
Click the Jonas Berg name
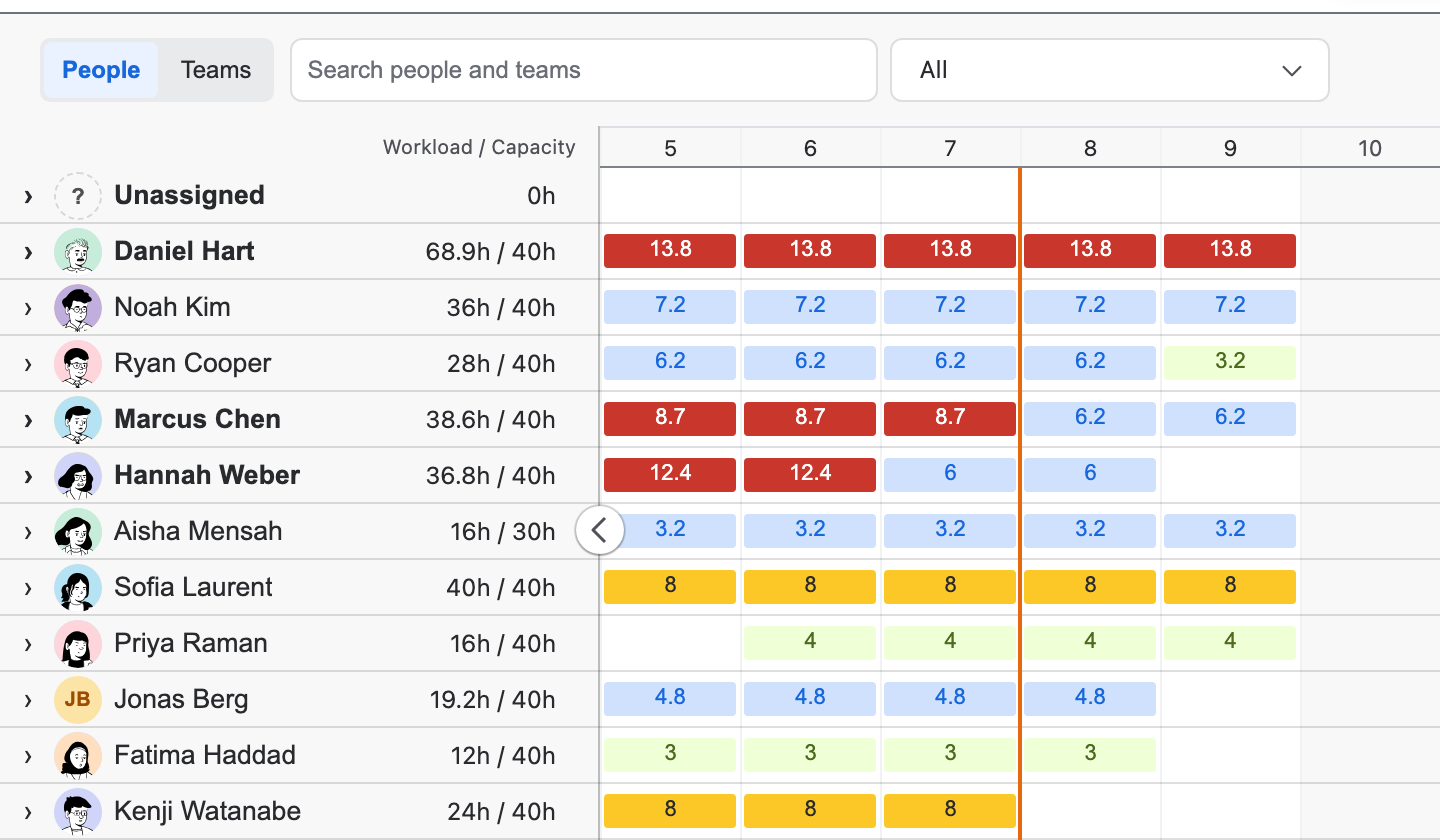coord(181,699)
